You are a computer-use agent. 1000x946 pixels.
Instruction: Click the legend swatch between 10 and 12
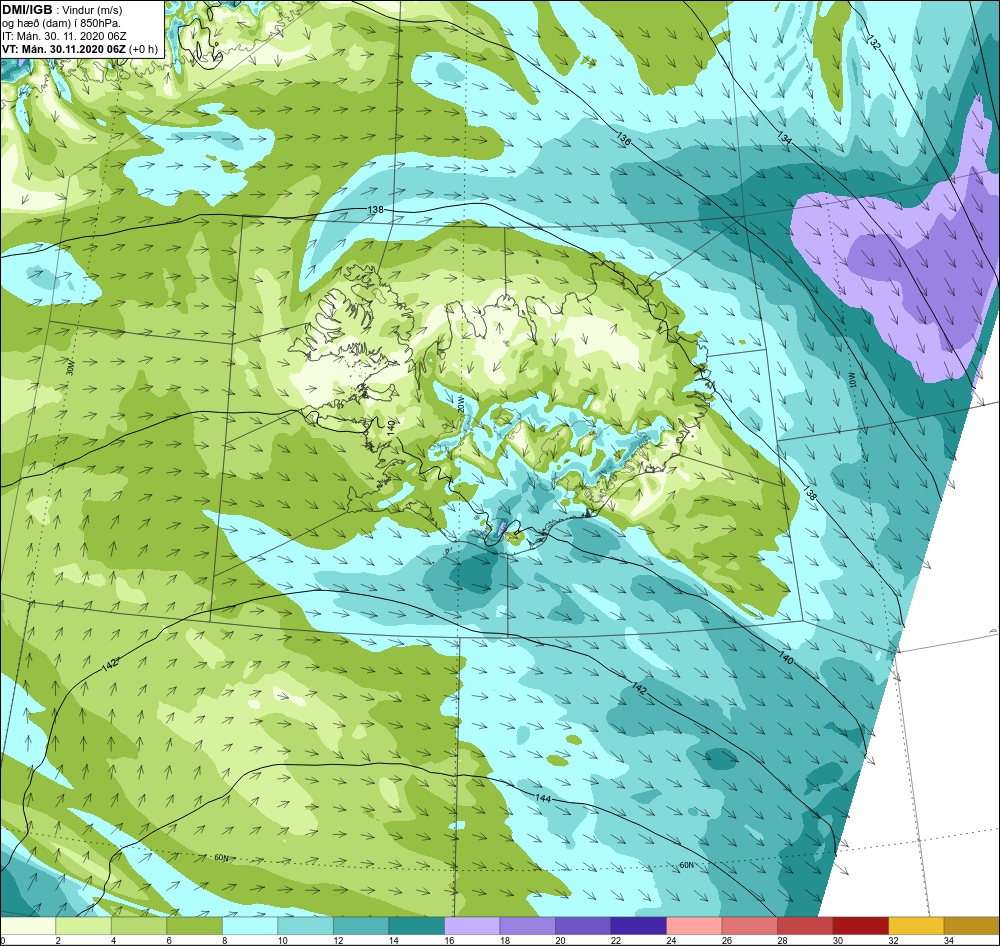tap(305, 926)
